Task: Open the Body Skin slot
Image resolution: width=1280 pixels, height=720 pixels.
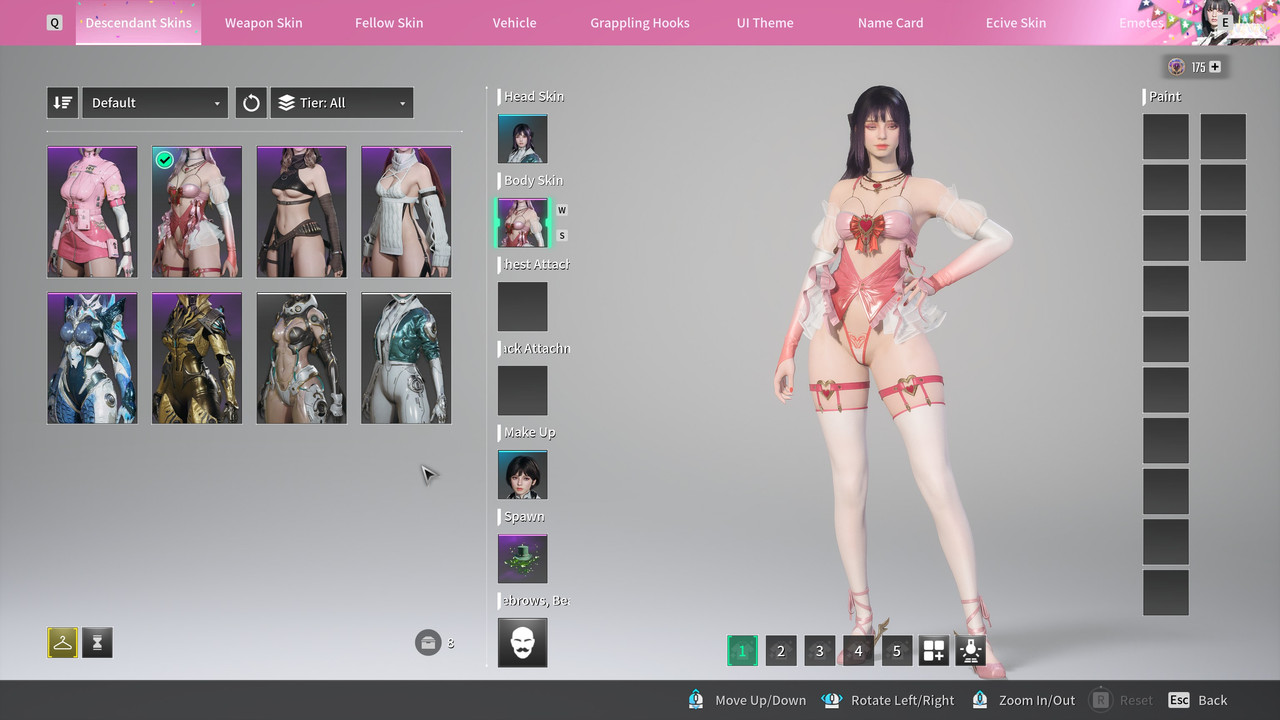Action: (522, 223)
